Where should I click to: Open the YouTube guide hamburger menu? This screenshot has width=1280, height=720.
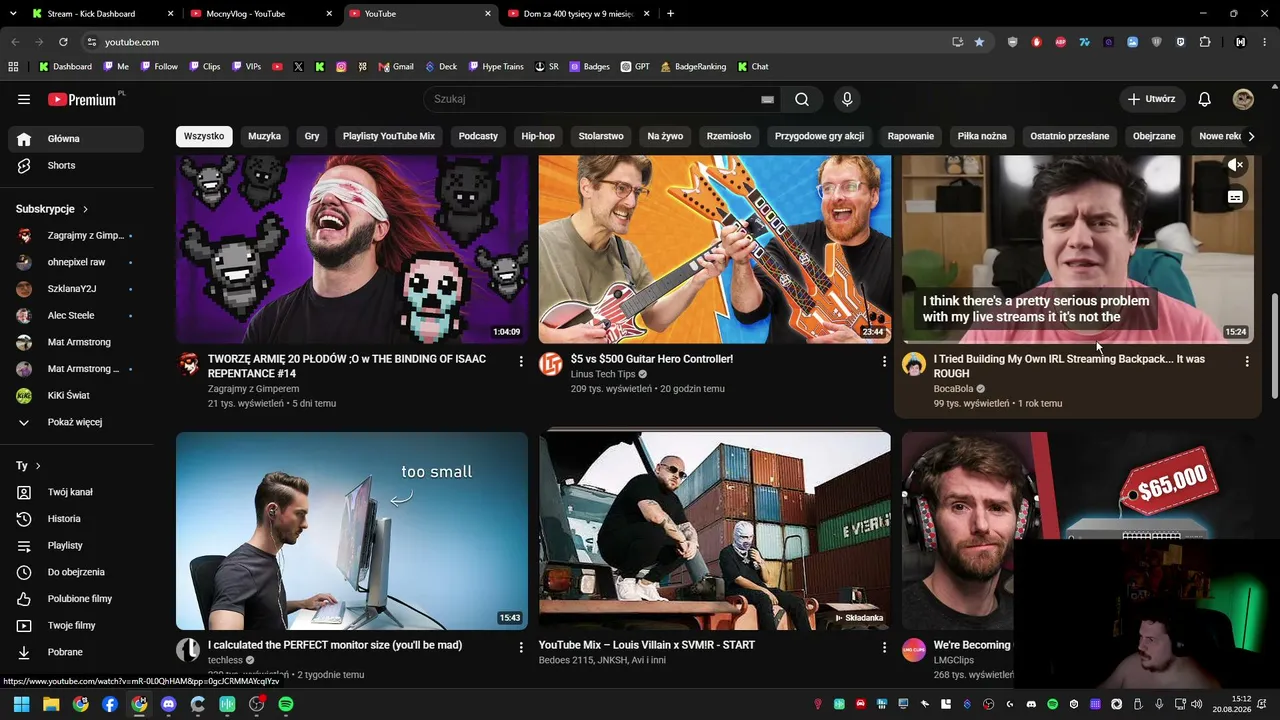(24, 99)
